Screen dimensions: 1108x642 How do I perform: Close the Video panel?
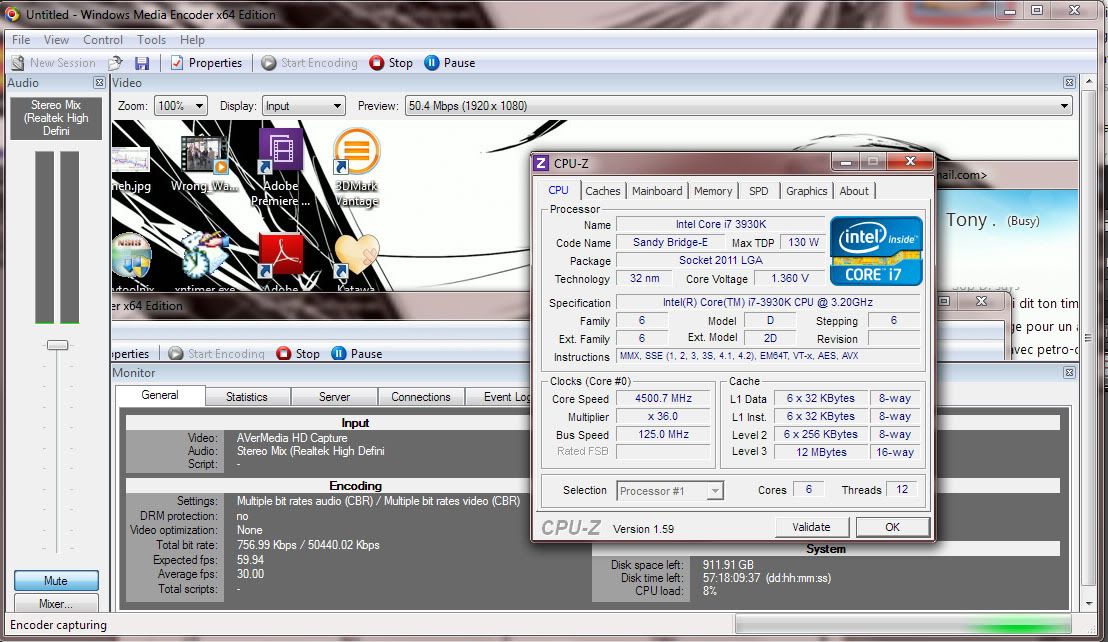point(1069,83)
